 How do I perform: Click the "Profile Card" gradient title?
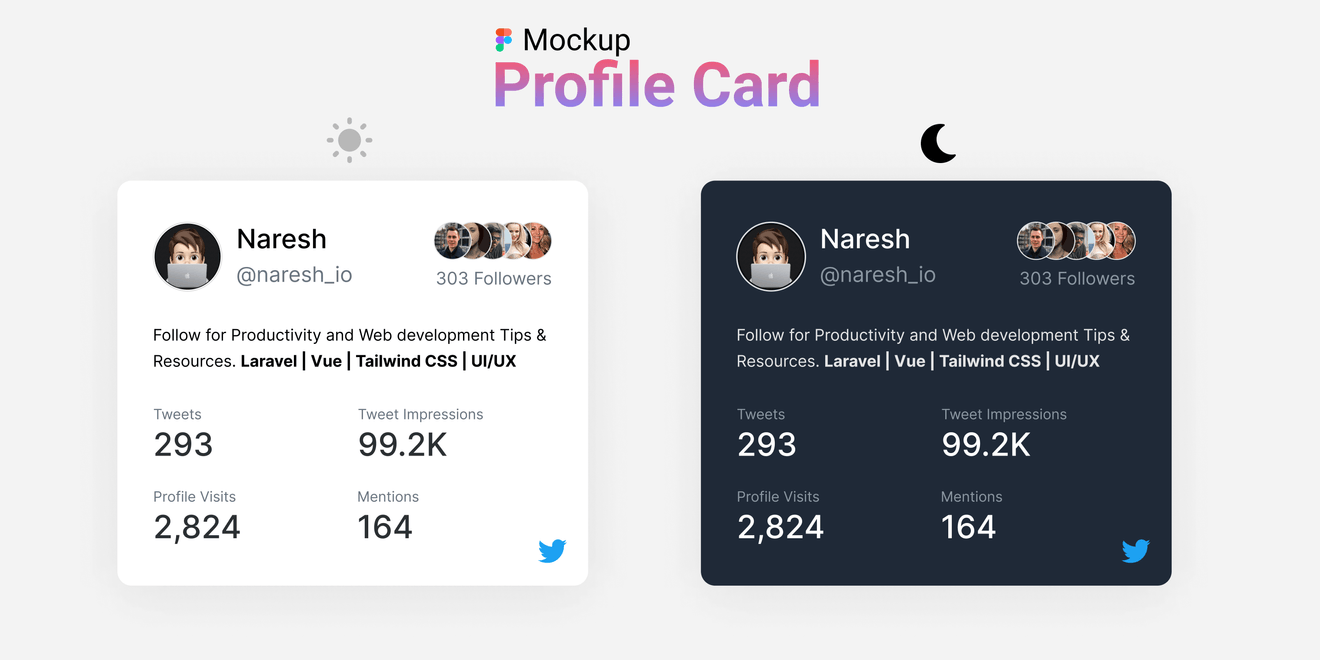pyautogui.click(x=657, y=85)
